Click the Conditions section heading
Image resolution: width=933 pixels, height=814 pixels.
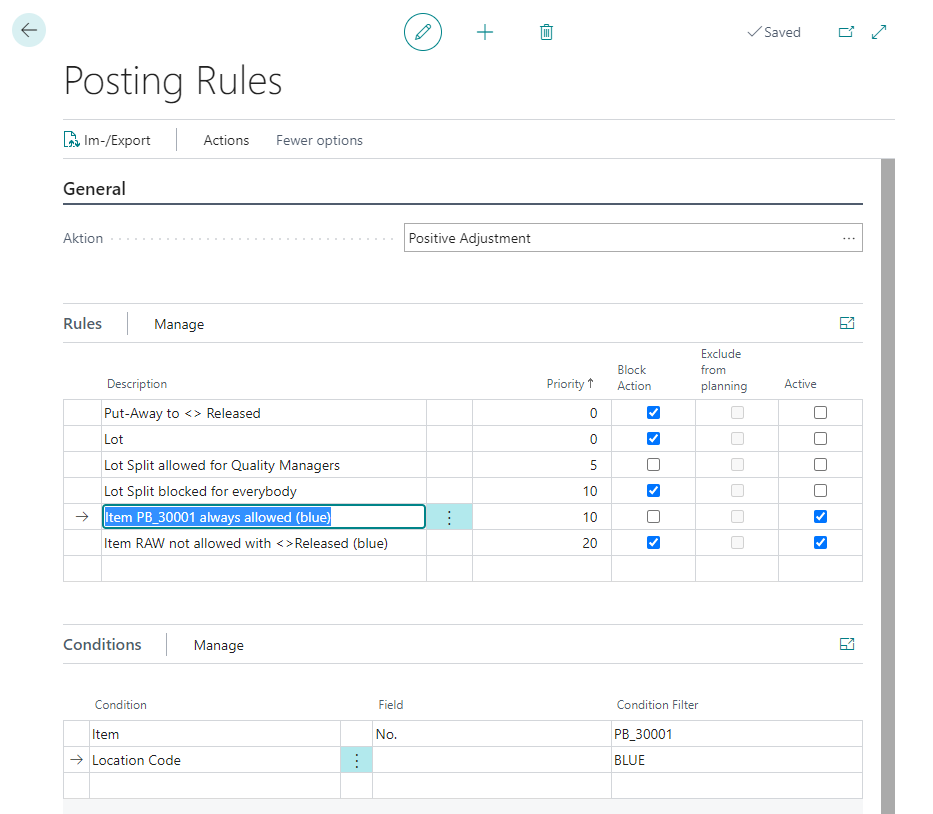tap(102, 645)
